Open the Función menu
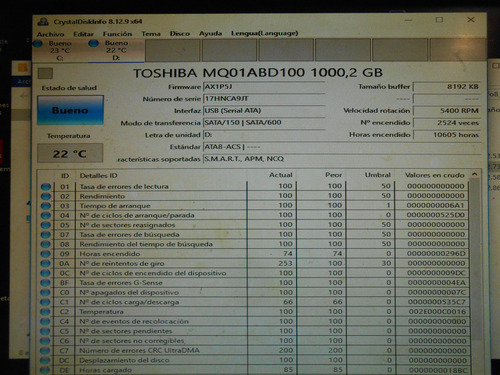This screenshot has width=500, height=375. (117, 34)
